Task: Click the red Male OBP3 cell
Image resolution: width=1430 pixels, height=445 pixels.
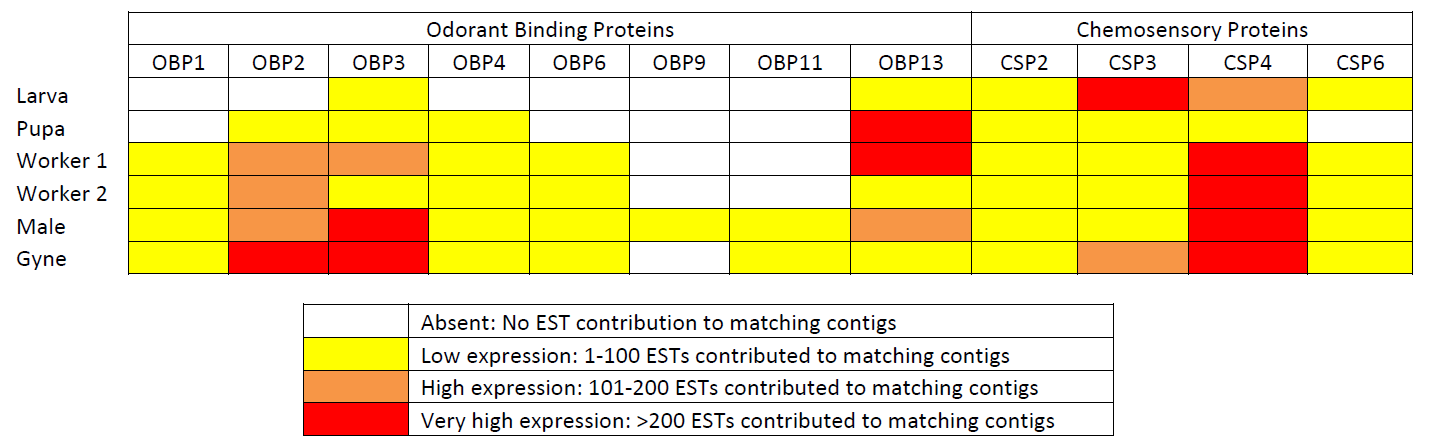Action: (x=379, y=225)
